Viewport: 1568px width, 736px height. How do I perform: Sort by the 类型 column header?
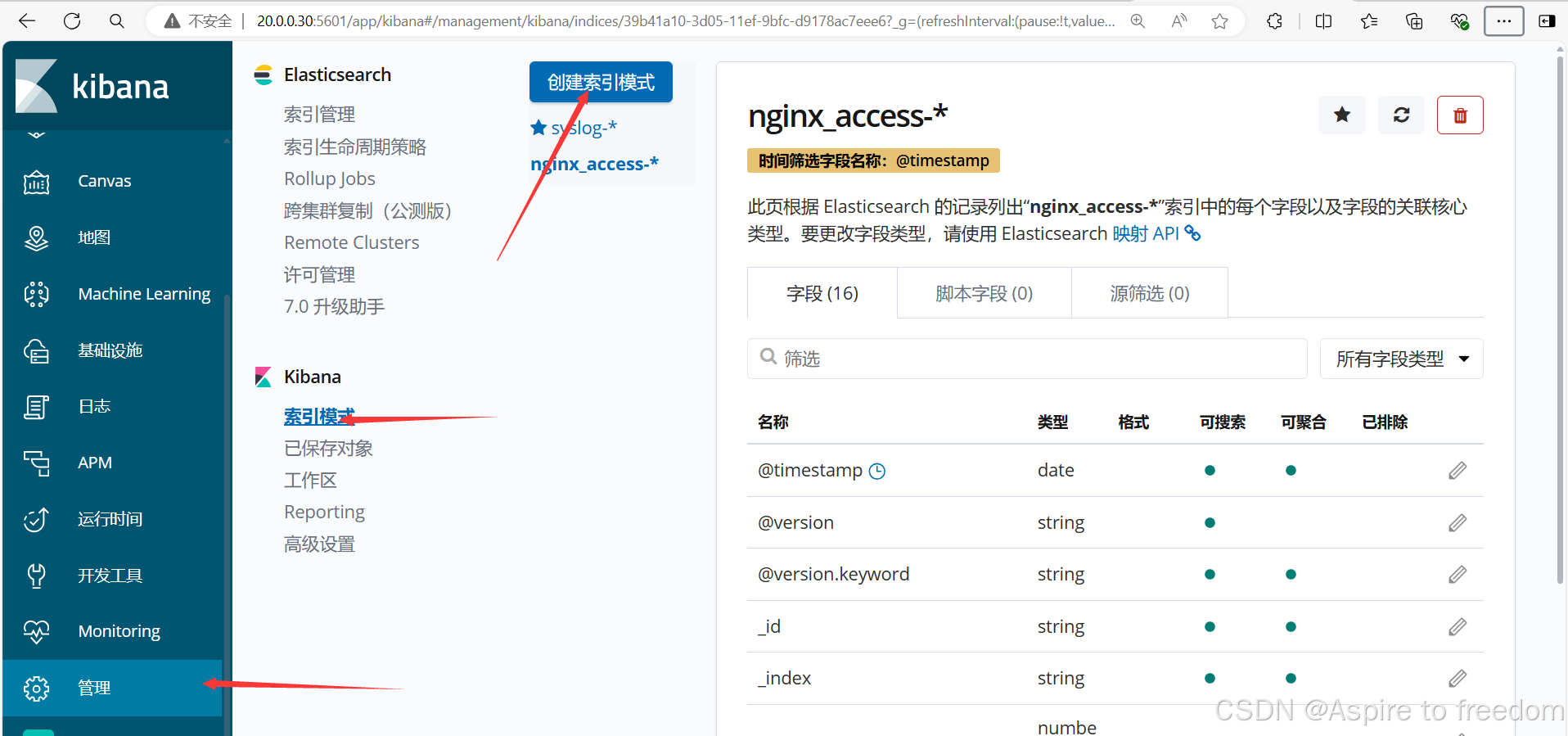(1052, 422)
